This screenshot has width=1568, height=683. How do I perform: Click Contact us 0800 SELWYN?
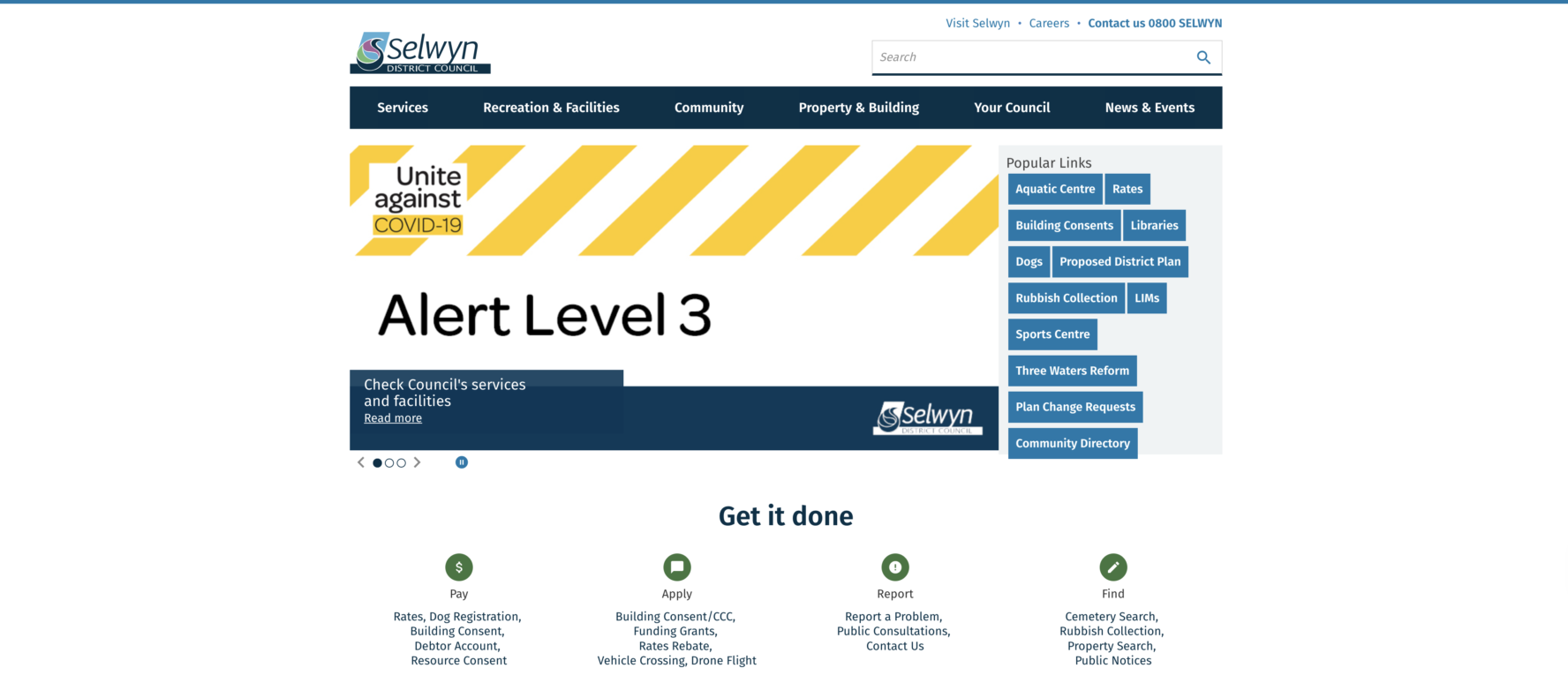click(x=1155, y=23)
